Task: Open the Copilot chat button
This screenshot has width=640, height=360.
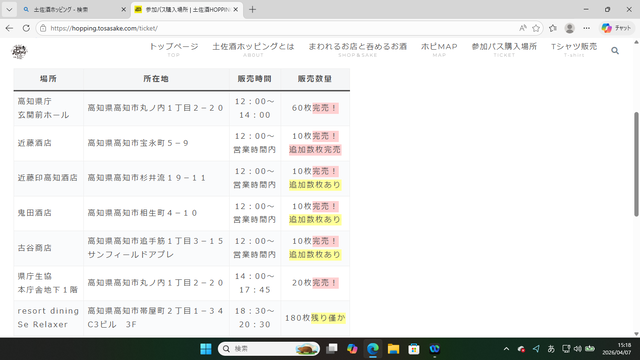Action: pyautogui.click(x=616, y=28)
